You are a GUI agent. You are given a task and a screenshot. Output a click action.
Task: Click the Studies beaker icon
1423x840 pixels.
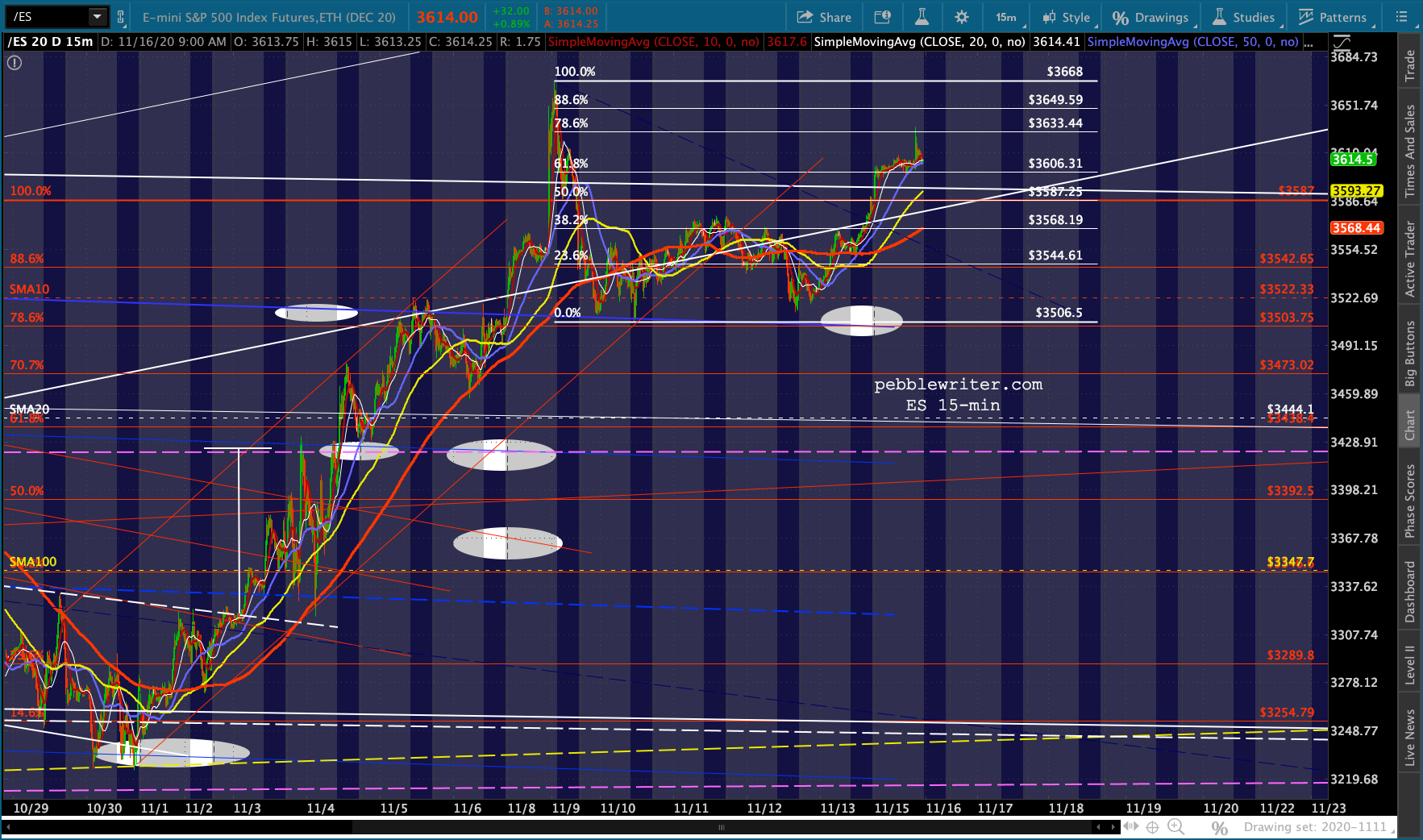pyautogui.click(x=1219, y=17)
